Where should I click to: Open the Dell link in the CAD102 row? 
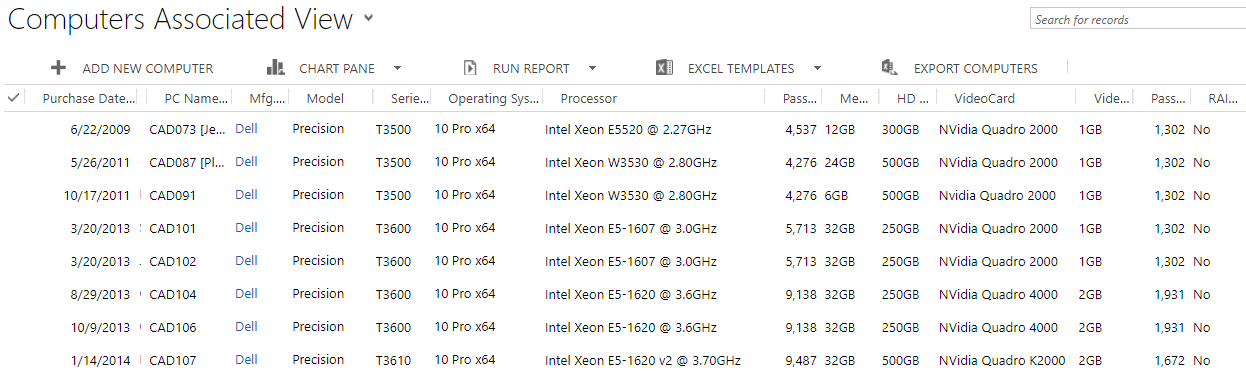246,261
